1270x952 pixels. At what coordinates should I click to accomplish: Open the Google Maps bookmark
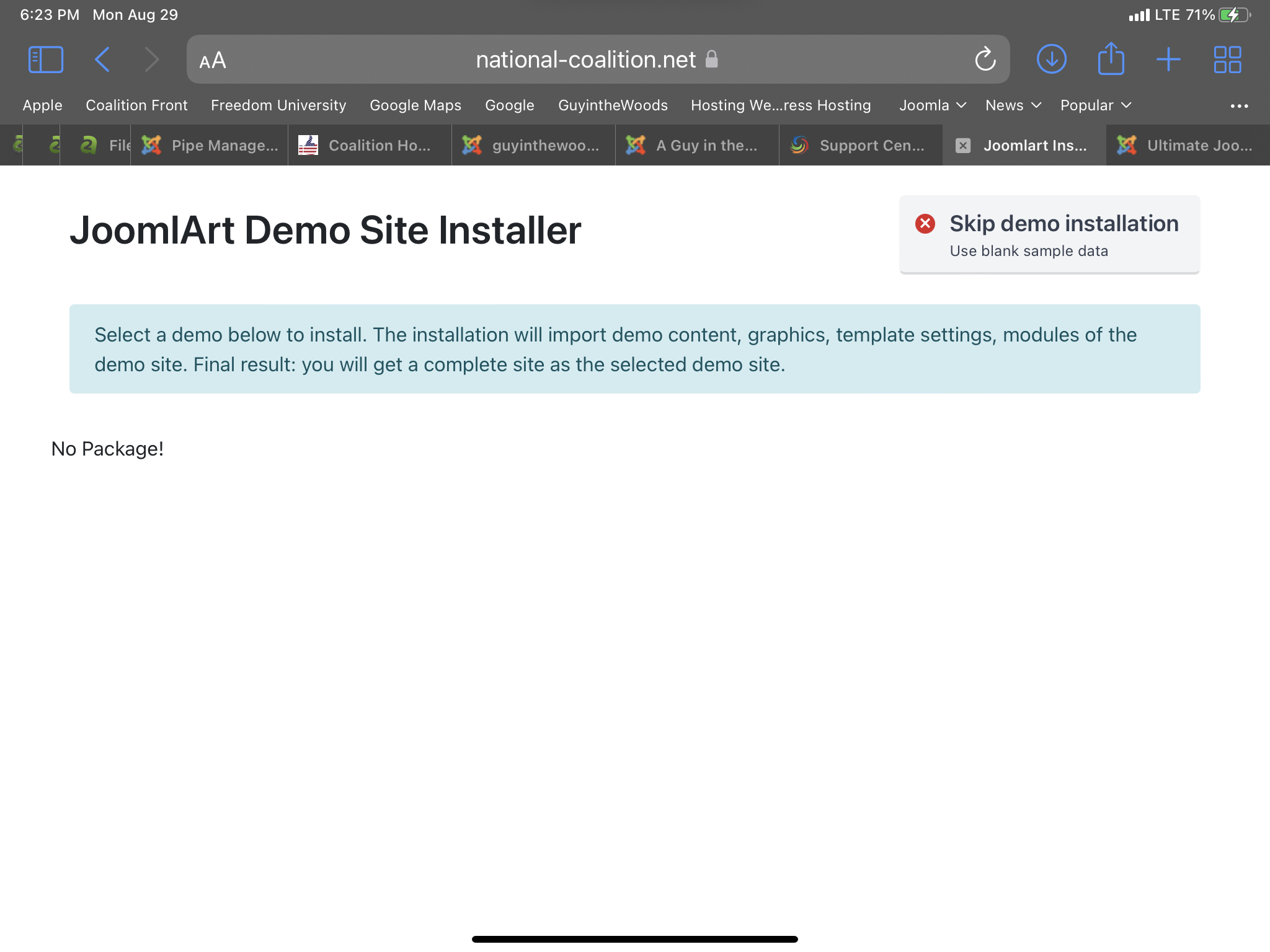pos(415,105)
